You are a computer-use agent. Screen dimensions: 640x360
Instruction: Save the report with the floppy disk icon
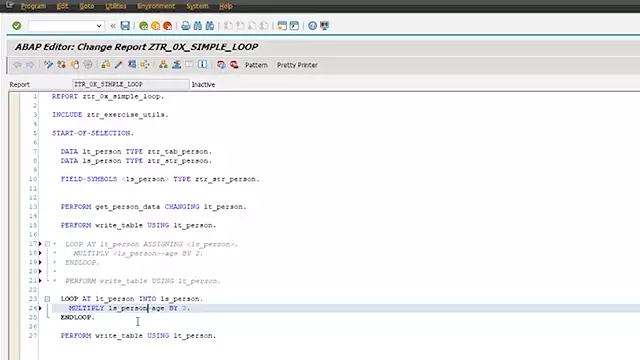125,26
